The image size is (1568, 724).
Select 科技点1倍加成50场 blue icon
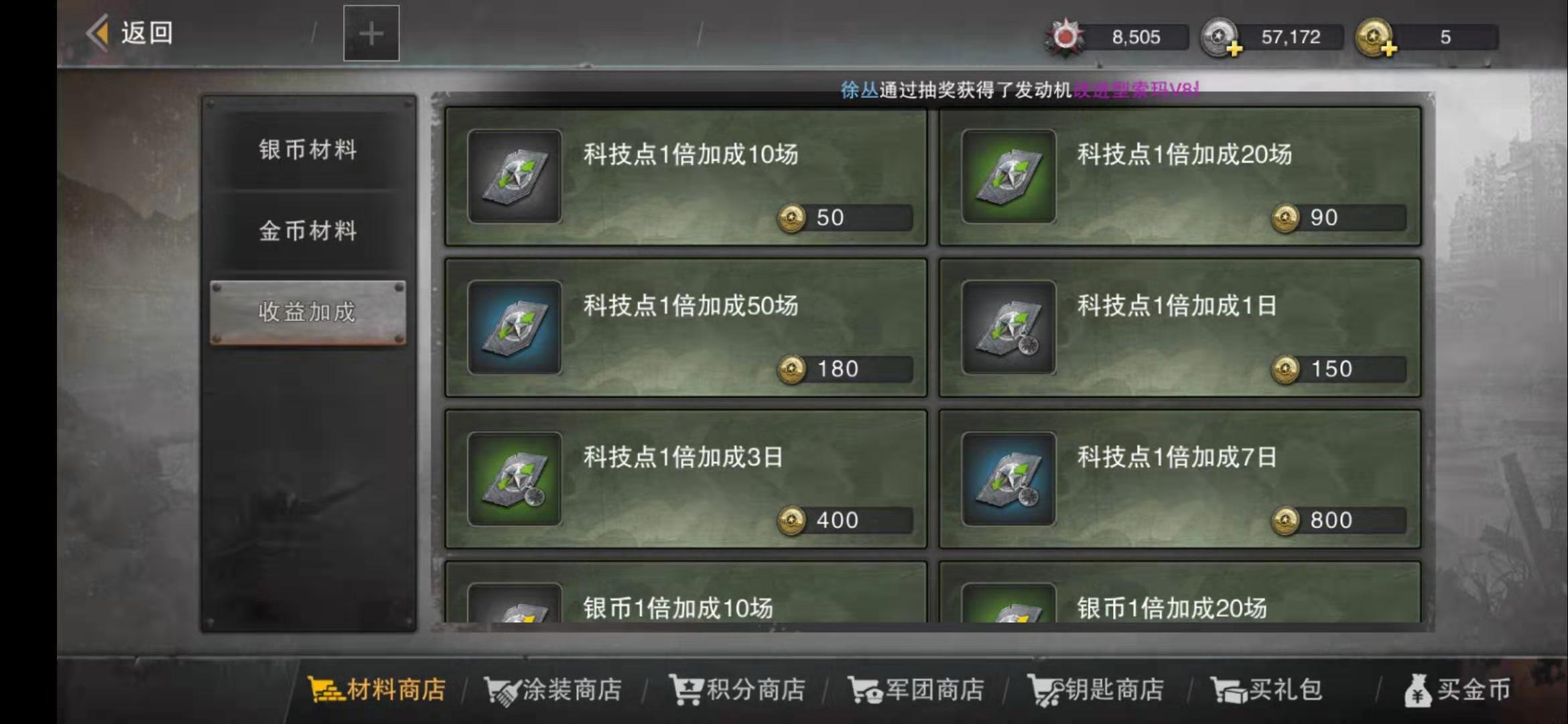pyautogui.click(x=515, y=327)
